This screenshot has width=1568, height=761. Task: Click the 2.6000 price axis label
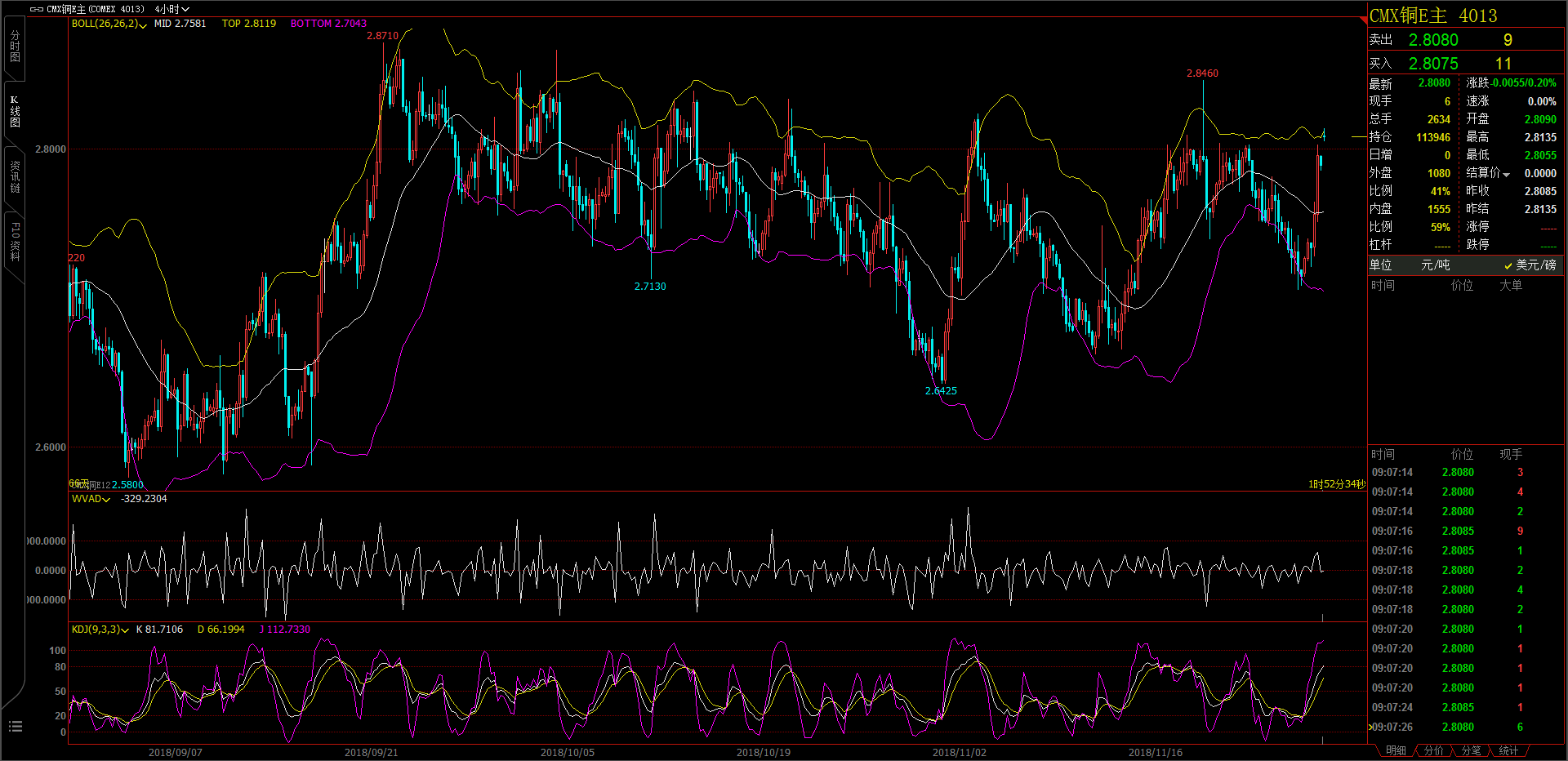51,447
